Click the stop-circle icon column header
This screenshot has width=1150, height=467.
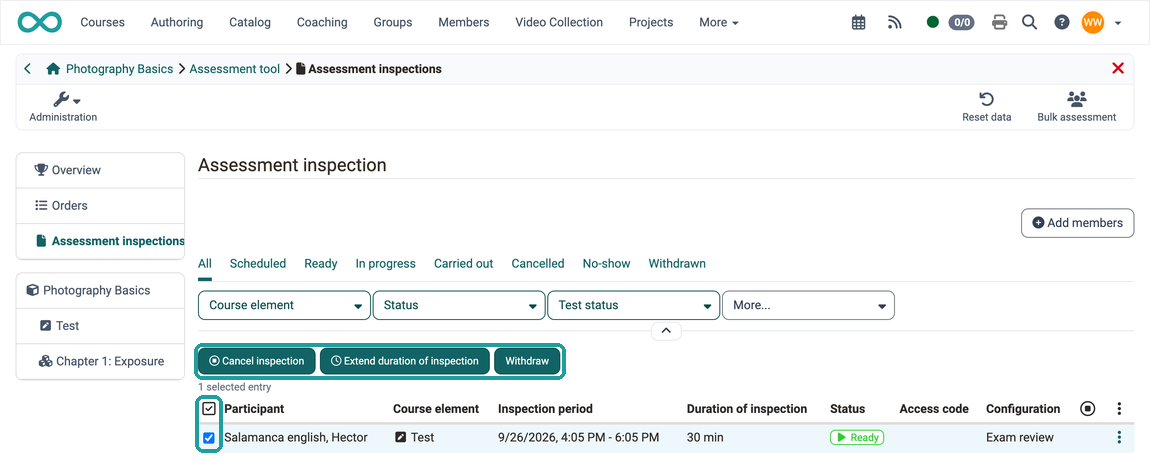(x=1088, y=408)
